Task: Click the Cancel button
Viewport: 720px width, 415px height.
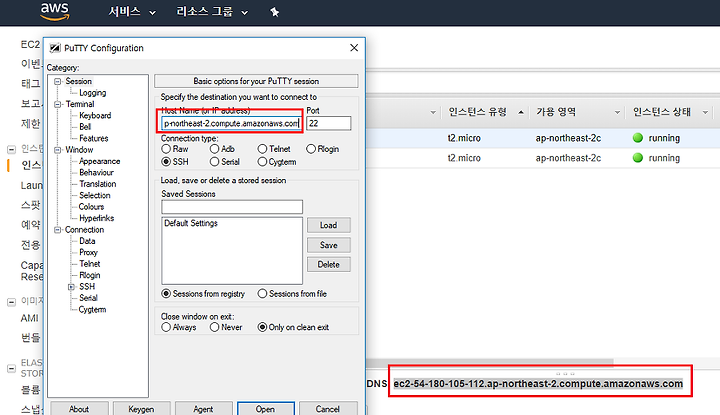Action: [328, 409]
